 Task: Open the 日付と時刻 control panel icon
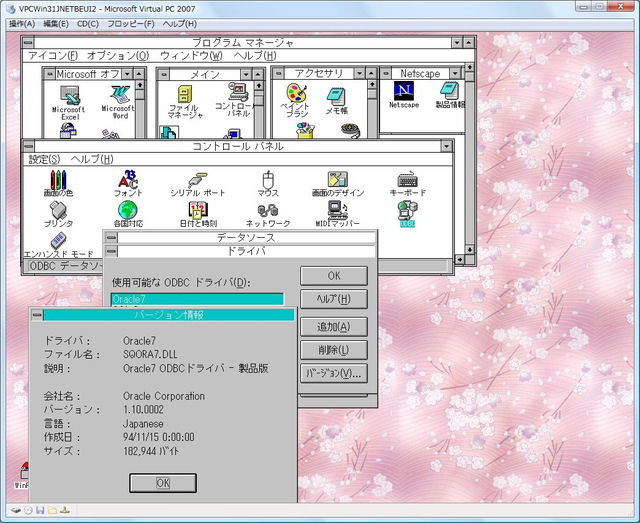[x=198, y=215]
